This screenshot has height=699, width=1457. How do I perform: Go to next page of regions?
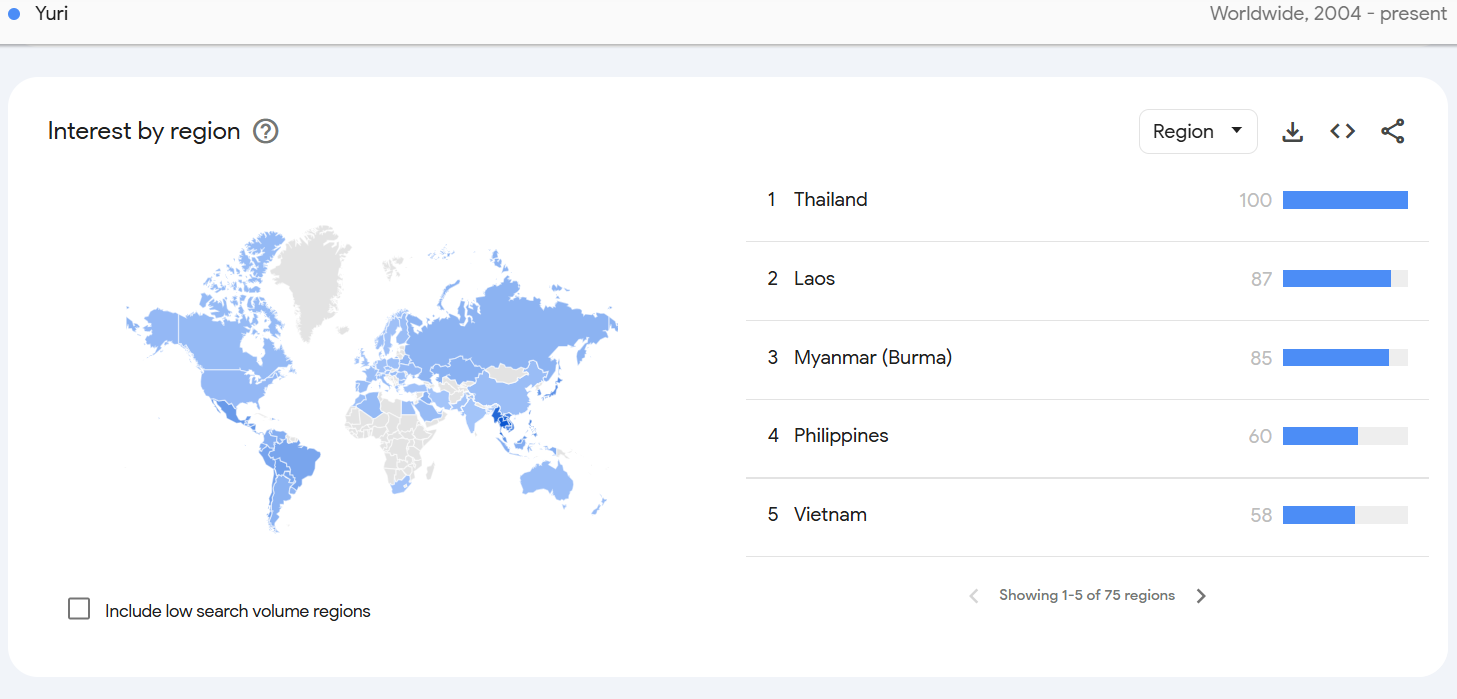click(x=1201, y=596)
